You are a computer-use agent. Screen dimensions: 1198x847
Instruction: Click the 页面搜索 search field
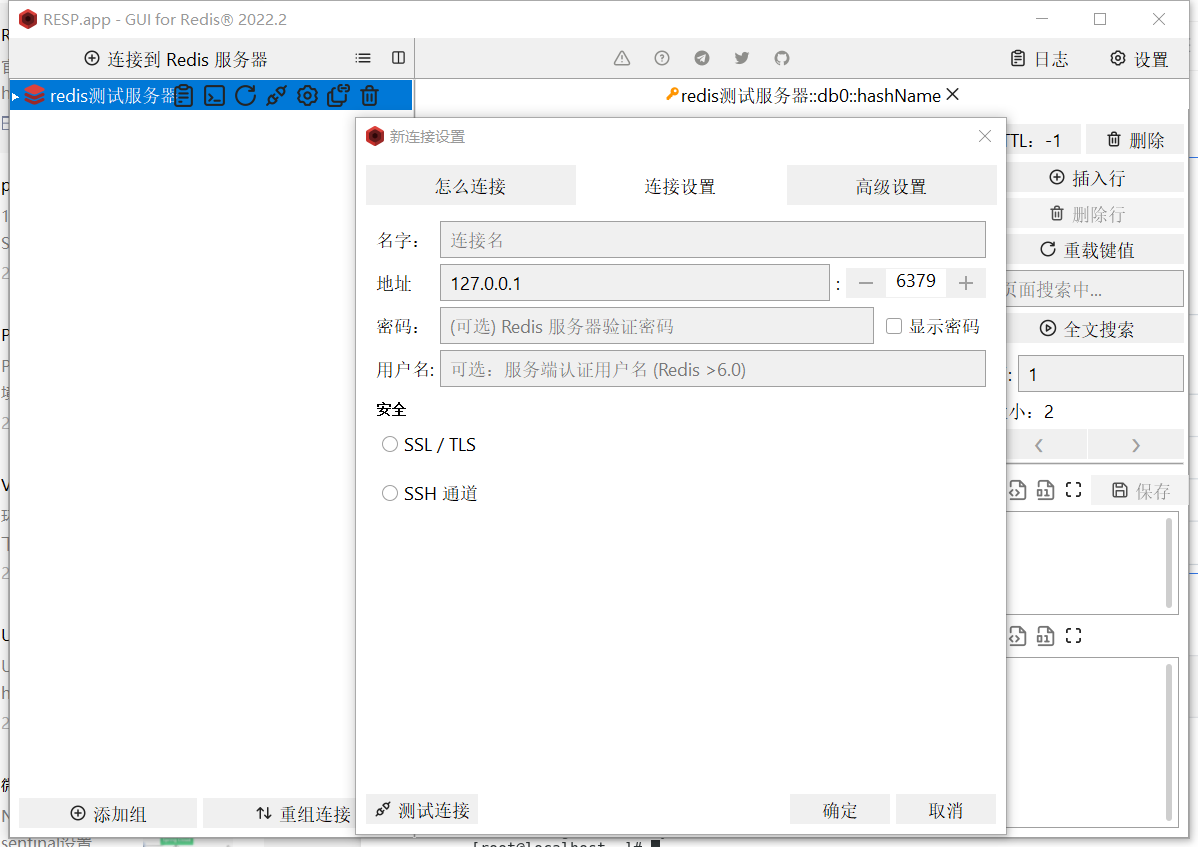point(1095,289)
